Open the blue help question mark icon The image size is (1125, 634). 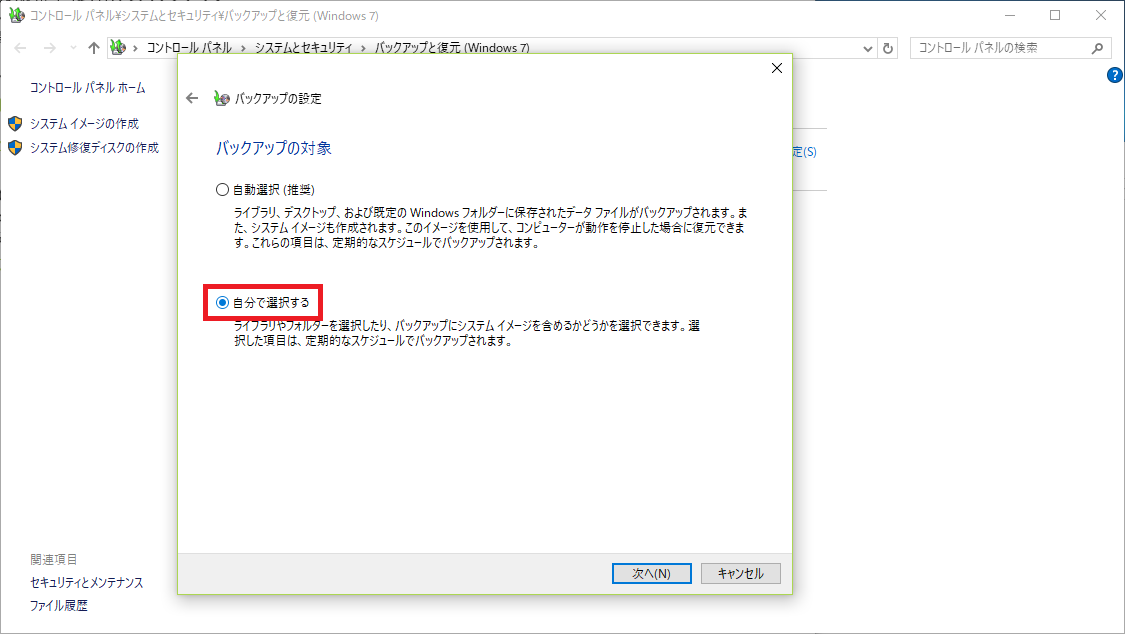(1114, 74)
